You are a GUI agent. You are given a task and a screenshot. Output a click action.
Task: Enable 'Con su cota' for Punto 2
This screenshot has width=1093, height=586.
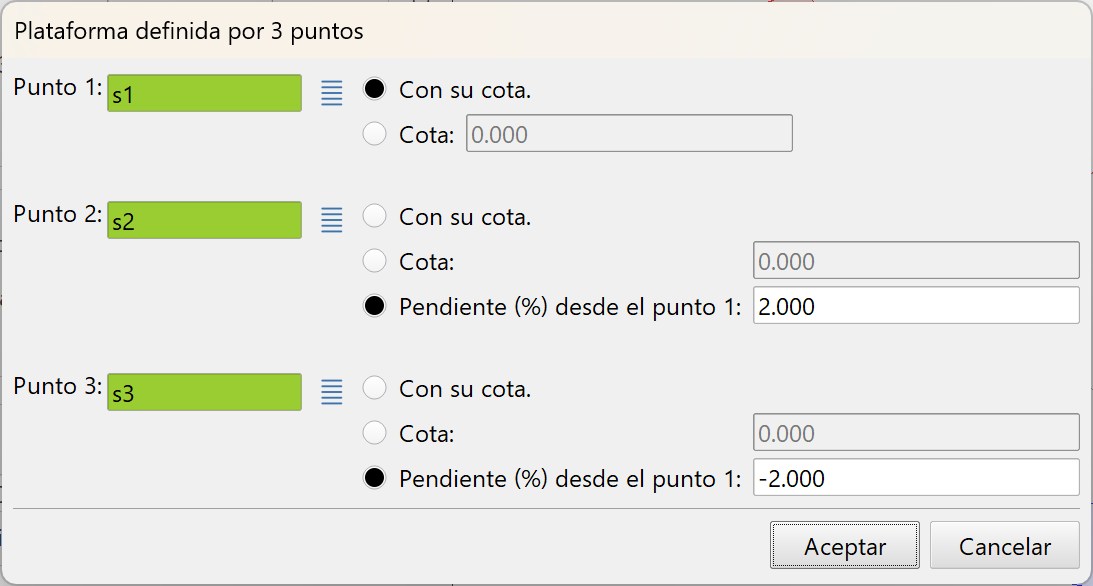click(x=375, y=216)
